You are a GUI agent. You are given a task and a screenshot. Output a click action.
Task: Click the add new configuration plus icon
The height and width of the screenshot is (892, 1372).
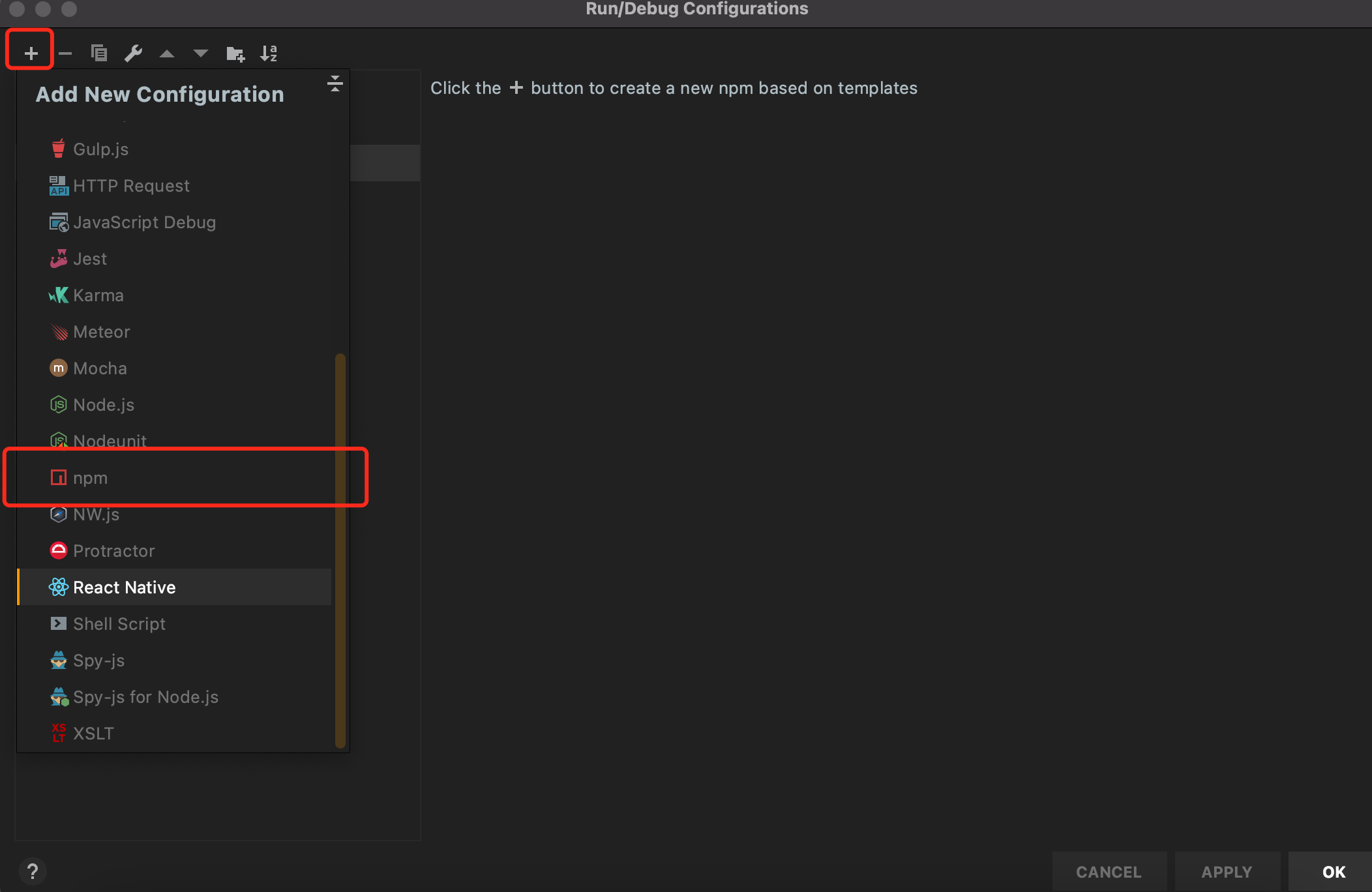(x=30, y=52)
